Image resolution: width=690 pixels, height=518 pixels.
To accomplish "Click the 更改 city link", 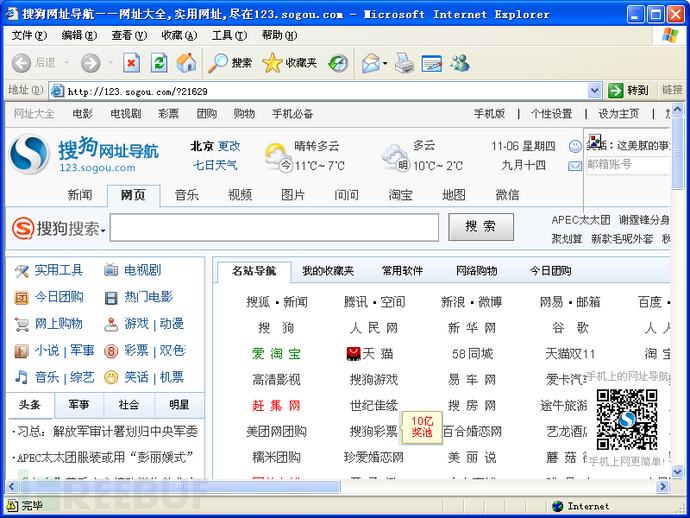I will click(x=229, y=146).
